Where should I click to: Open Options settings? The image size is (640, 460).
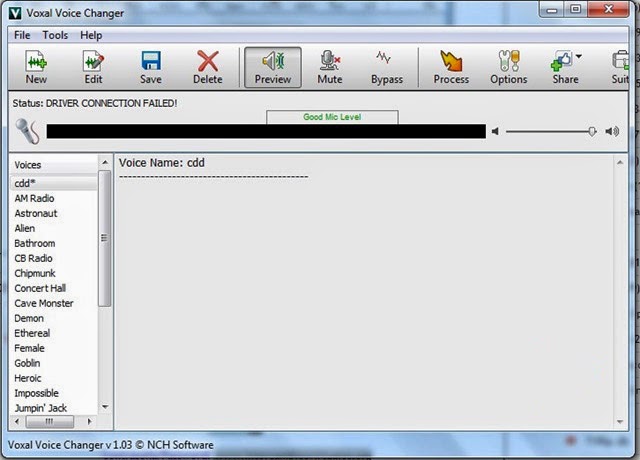click(509, 67)
